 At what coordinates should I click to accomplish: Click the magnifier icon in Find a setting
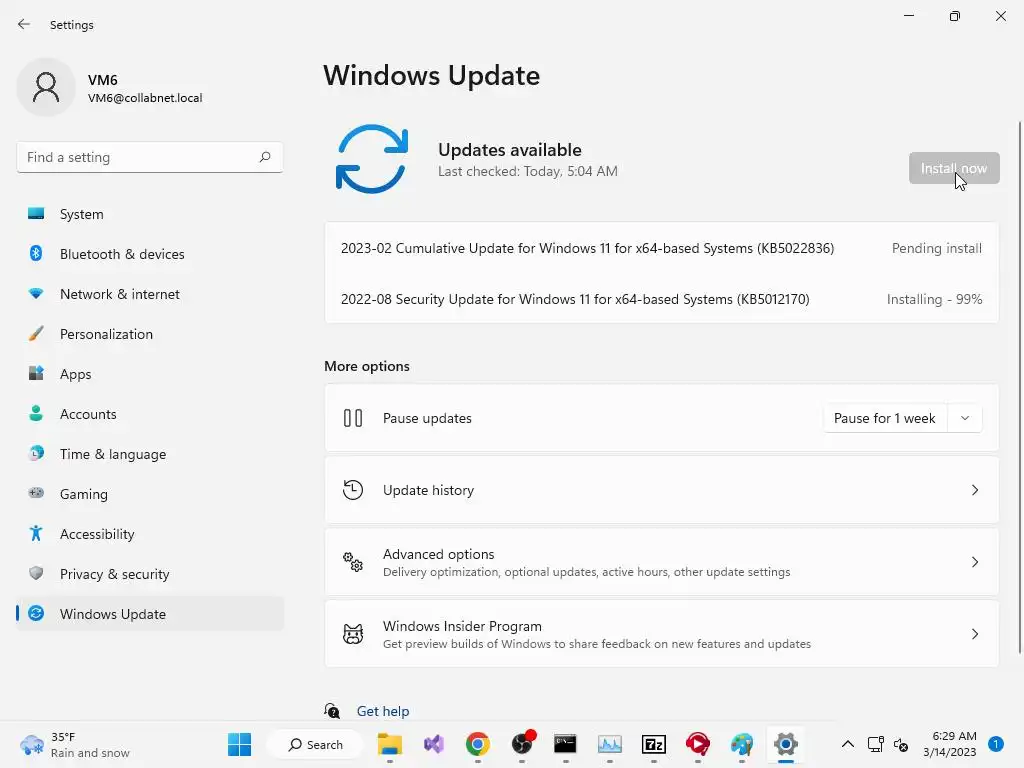(x=264, y=157)
